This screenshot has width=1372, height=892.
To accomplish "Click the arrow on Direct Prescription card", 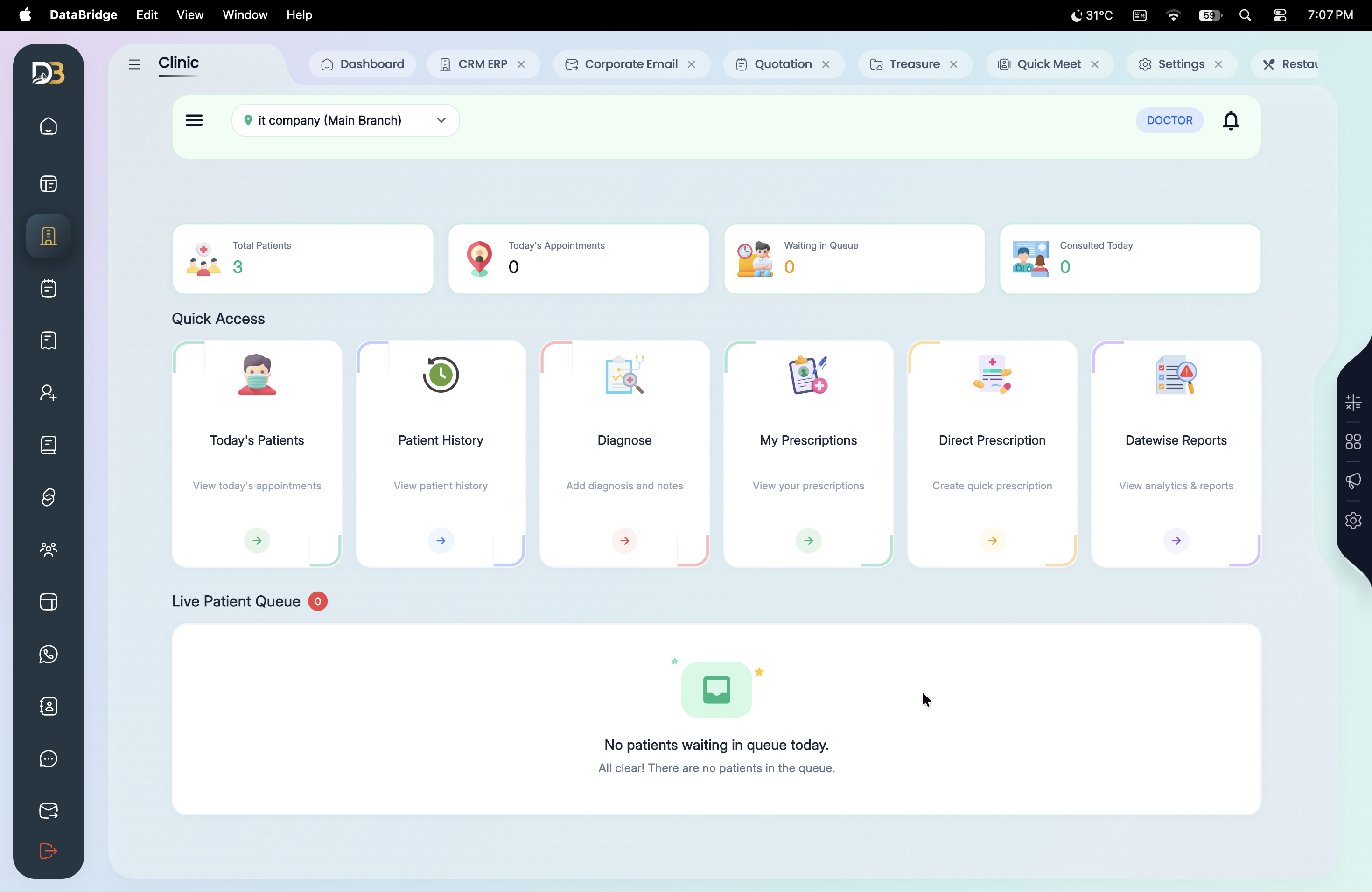I will coord(993,541).
